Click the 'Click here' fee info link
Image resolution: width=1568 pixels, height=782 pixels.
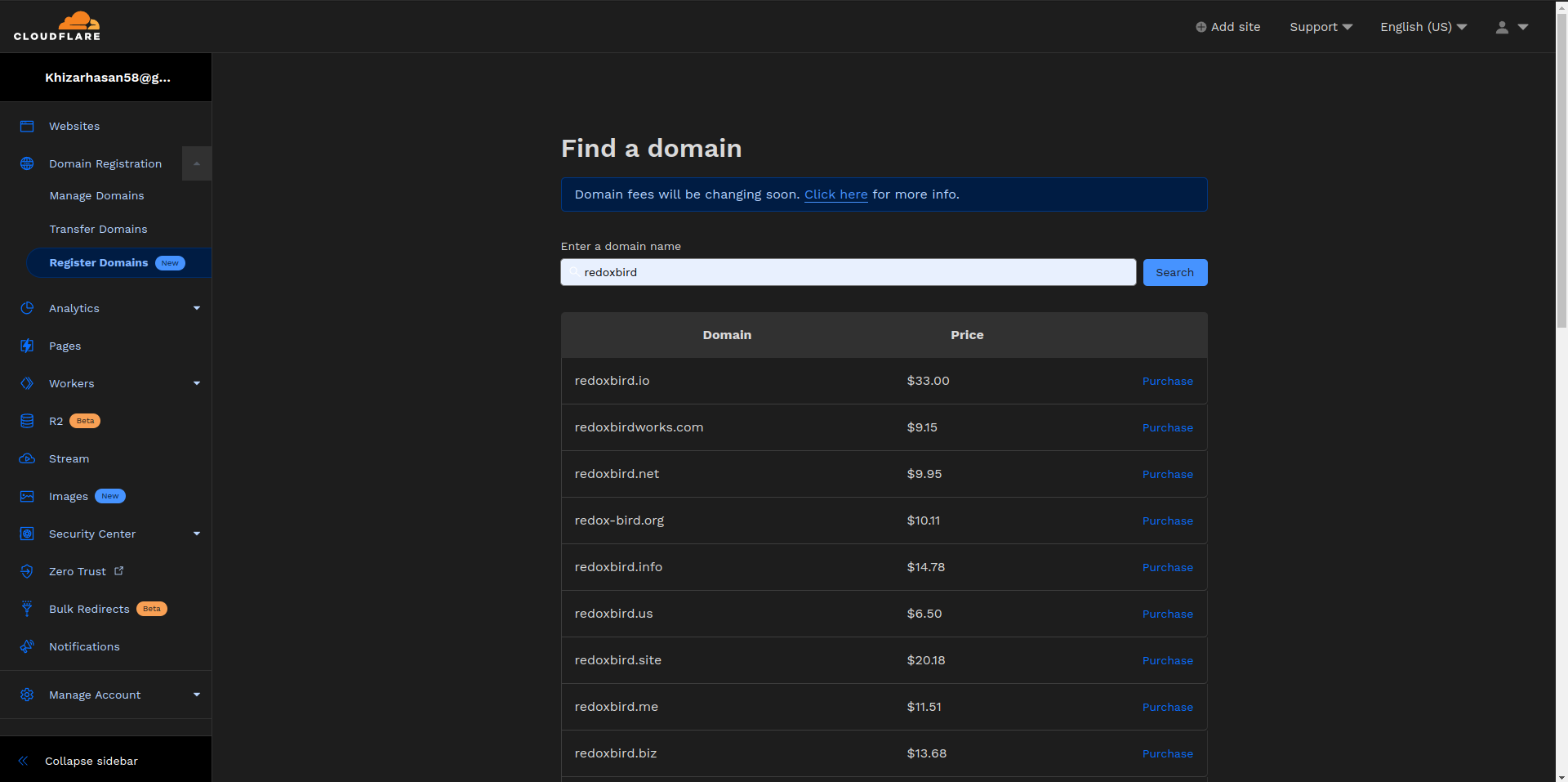click(x=836, y=194)
